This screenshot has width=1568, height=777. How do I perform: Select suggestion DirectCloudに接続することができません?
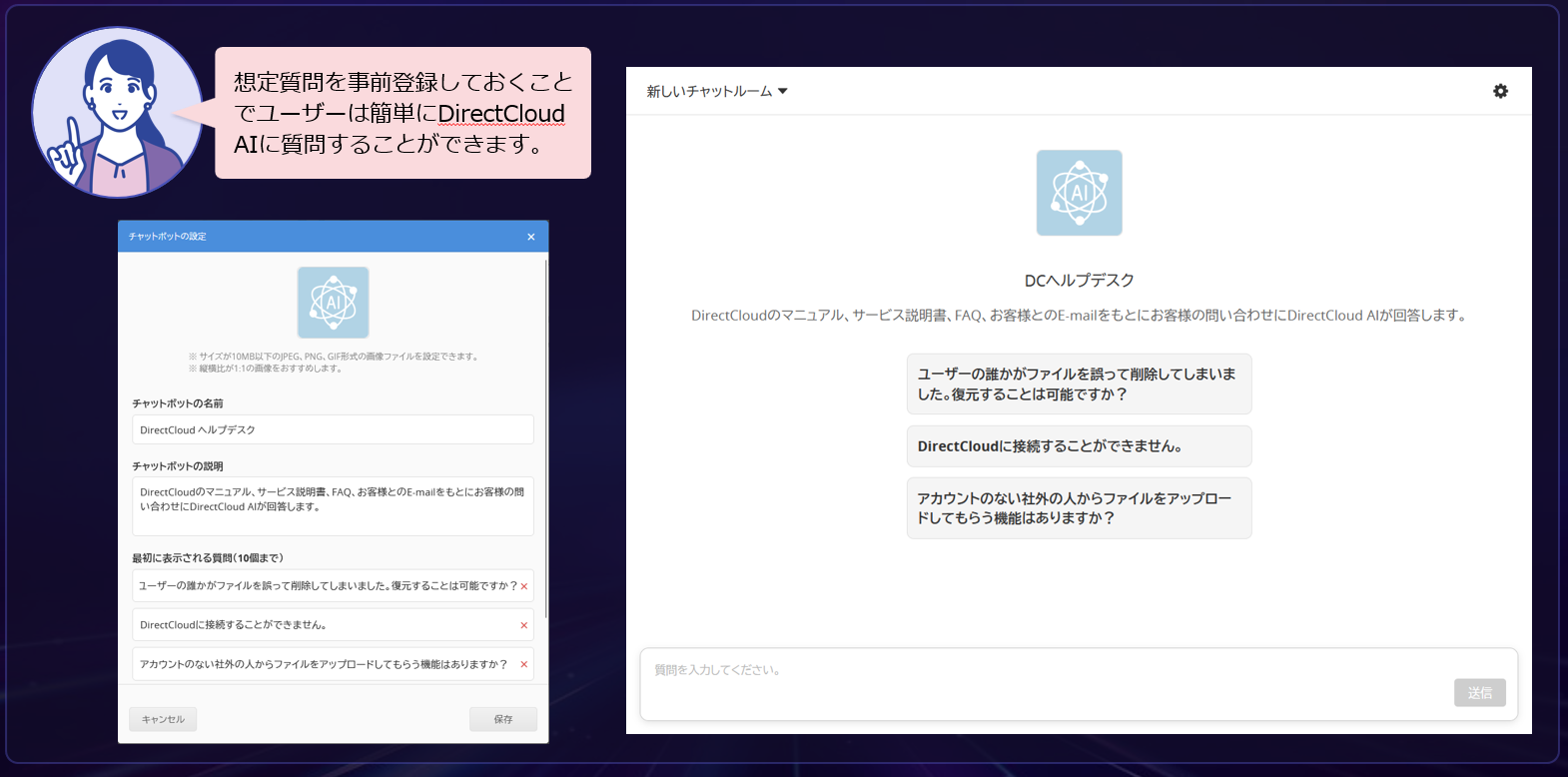tap(1079, 446)
